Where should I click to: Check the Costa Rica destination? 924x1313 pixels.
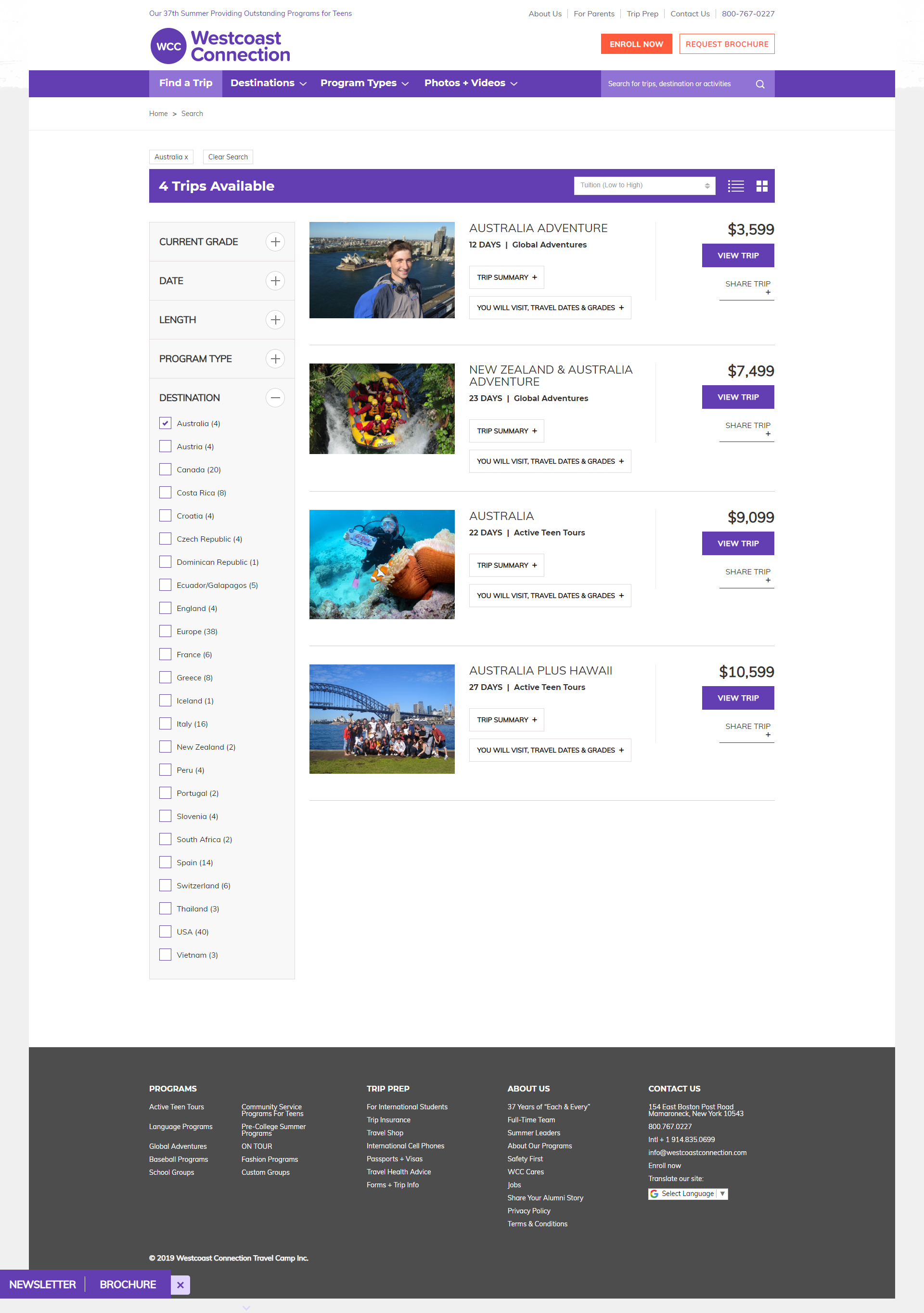point(165,493)
